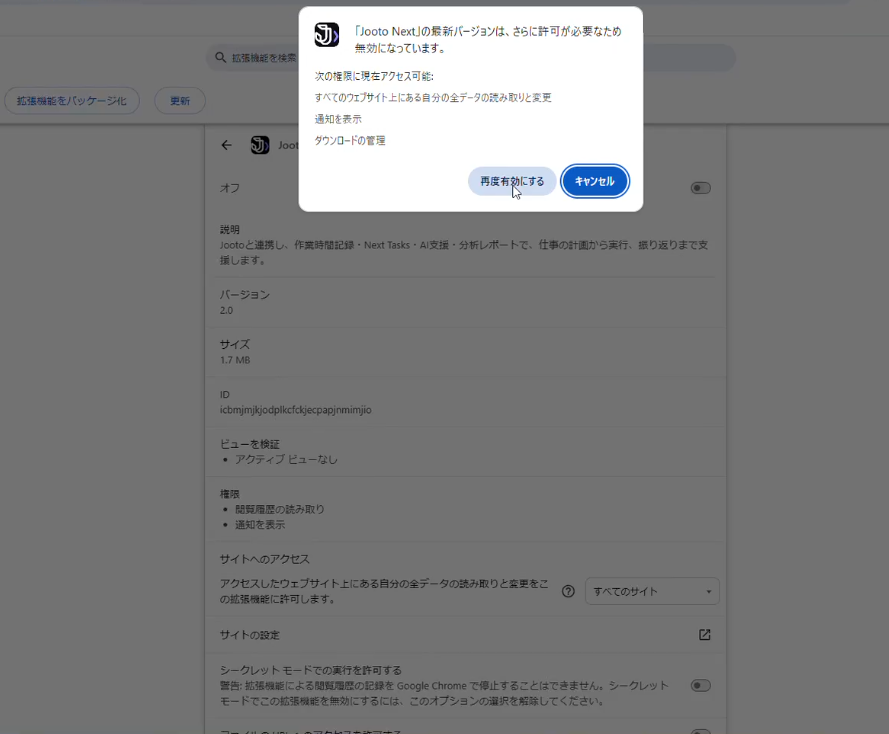Click アクティブ ビューなし text

(286, 460)
